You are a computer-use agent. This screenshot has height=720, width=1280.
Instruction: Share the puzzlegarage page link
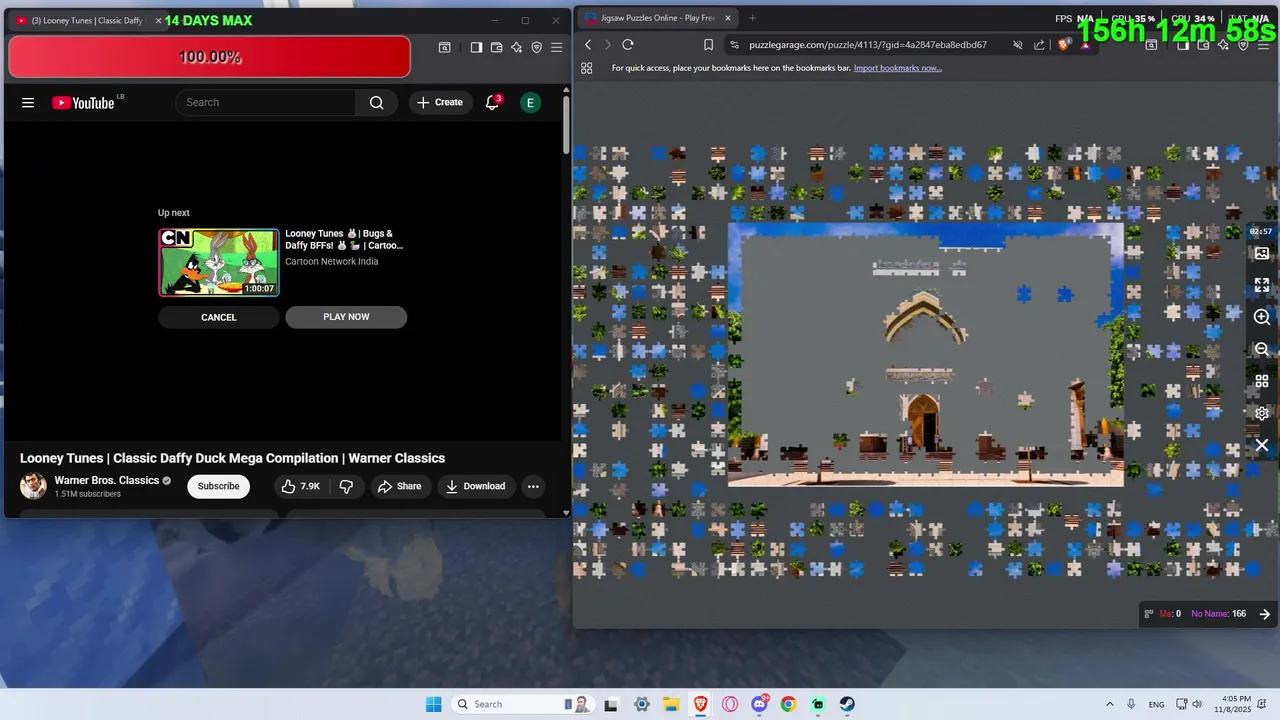point(1039,45)
